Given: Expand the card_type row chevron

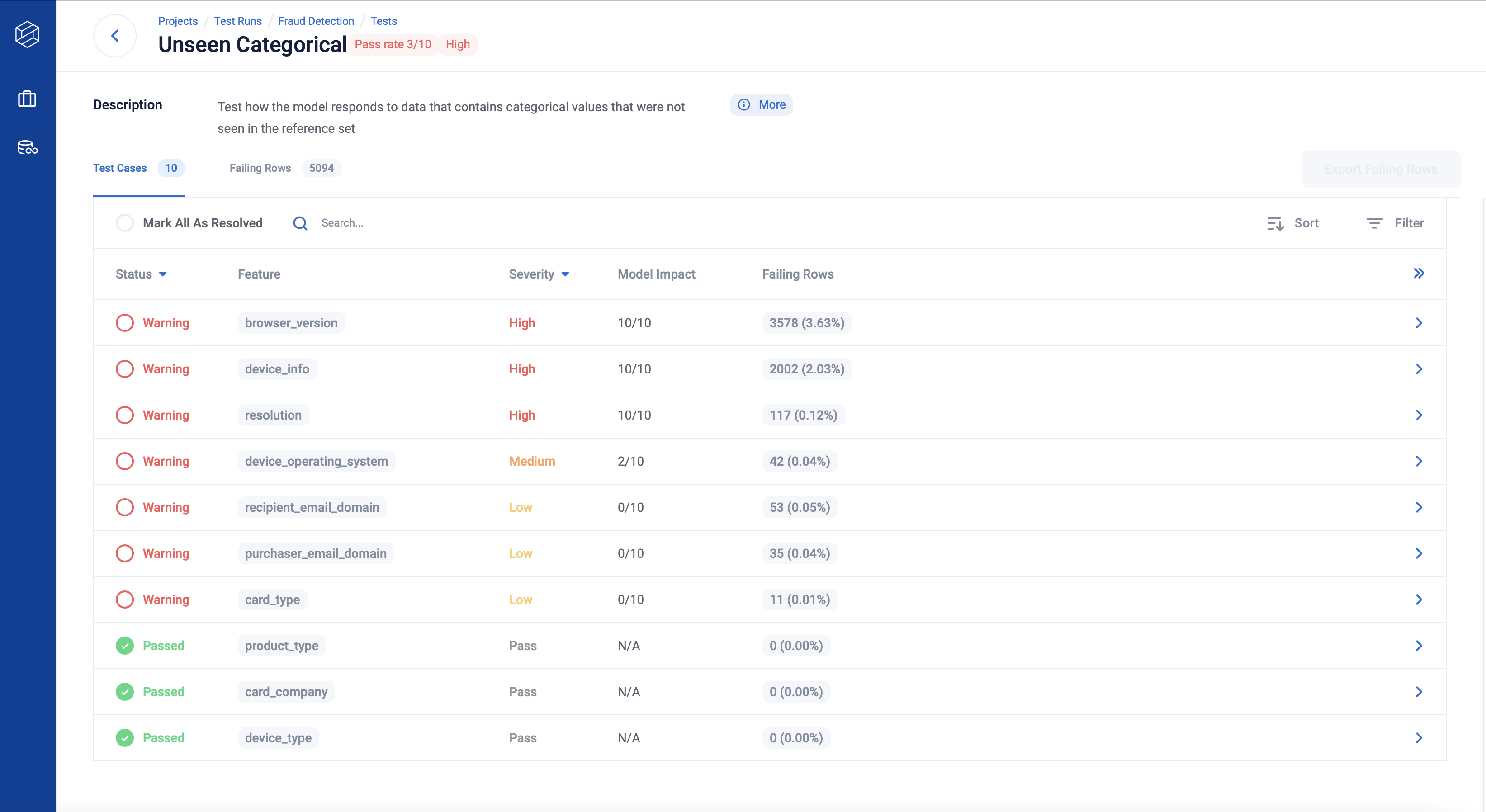Looking at the screenshot, I should coord(1419,600).
